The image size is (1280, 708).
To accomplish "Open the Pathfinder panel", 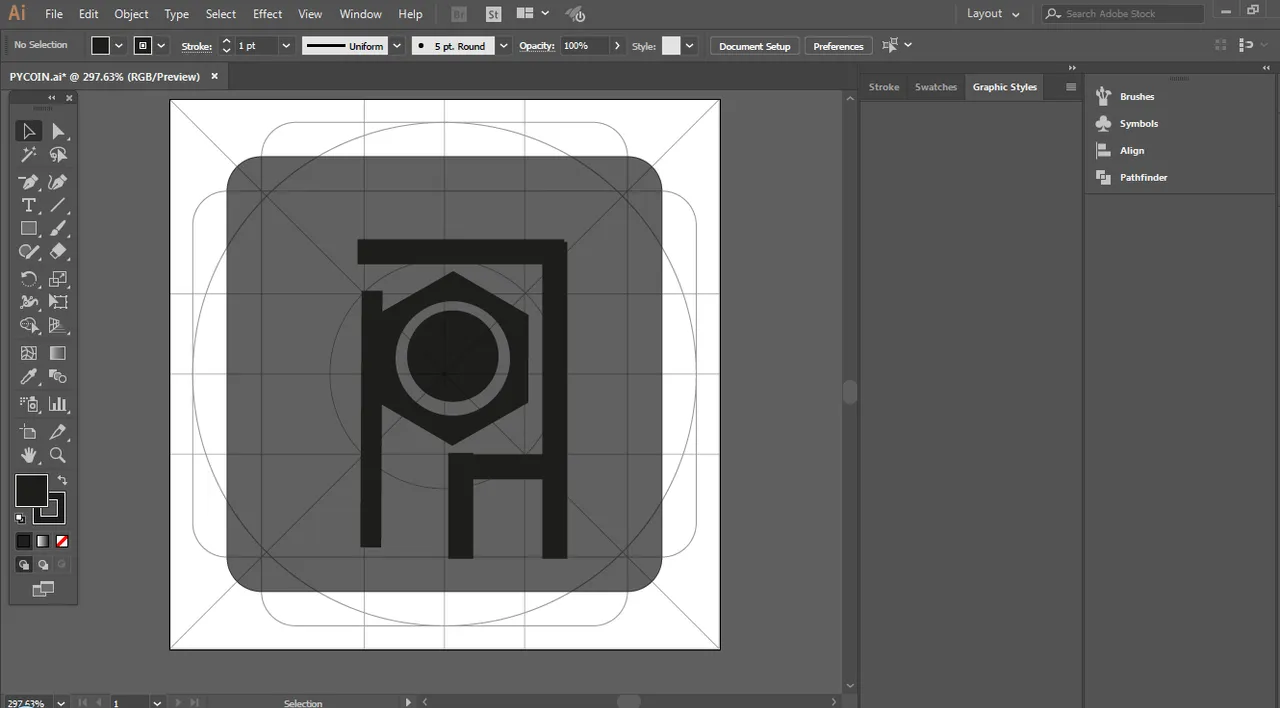I will coord(1144,178).
